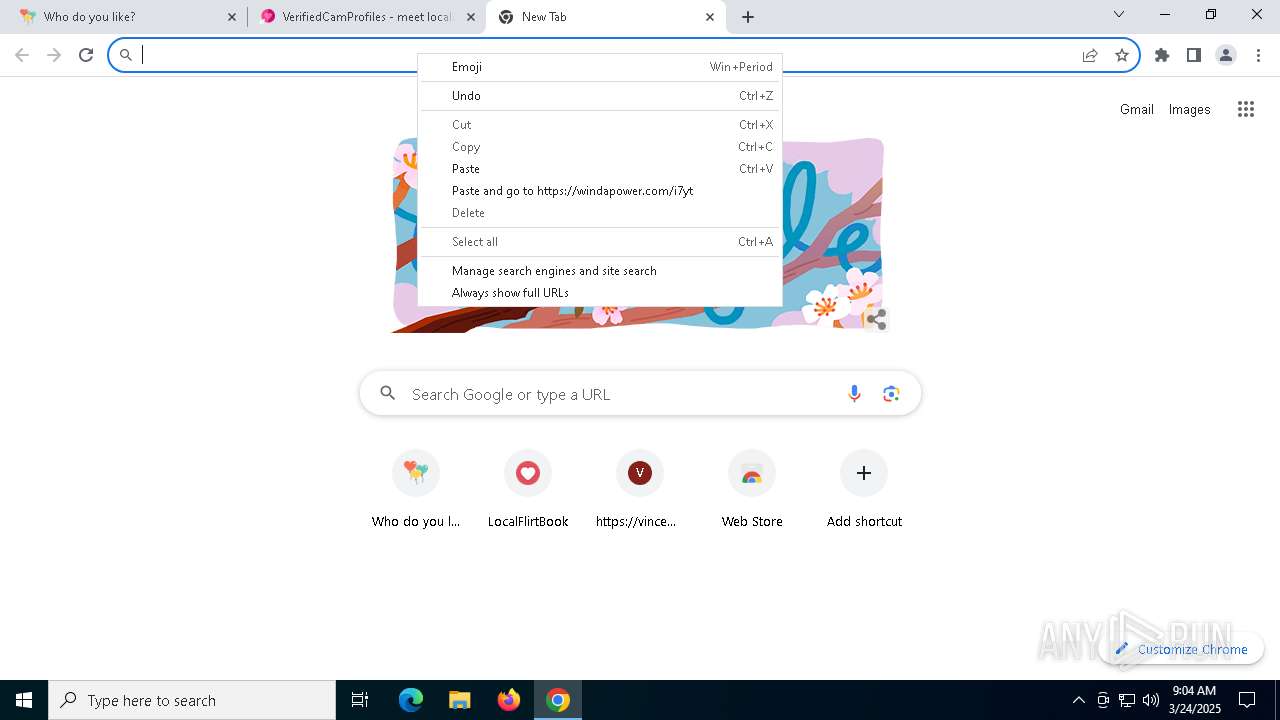This screenshot has height=720, width=1280.
Task: Bookmark this tab with the star icon
Action: pyautogui.click(x=1122, y=55)
